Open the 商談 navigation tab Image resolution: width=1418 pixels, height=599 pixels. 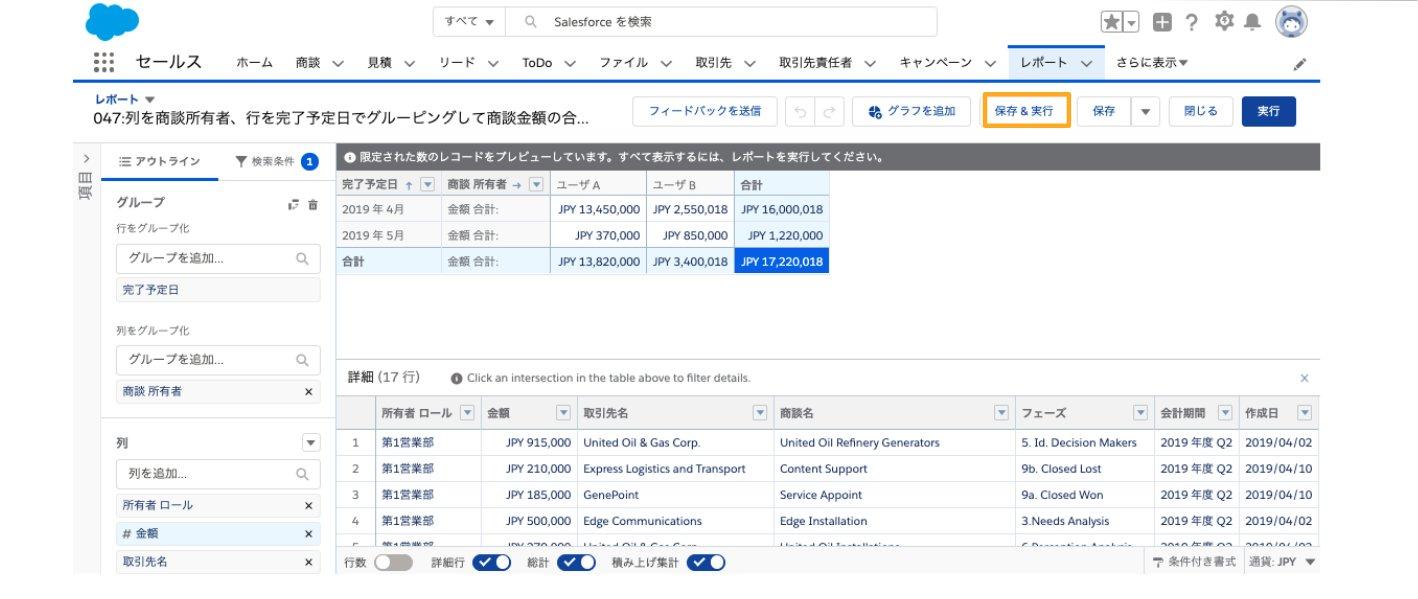[x=308, y=62]
